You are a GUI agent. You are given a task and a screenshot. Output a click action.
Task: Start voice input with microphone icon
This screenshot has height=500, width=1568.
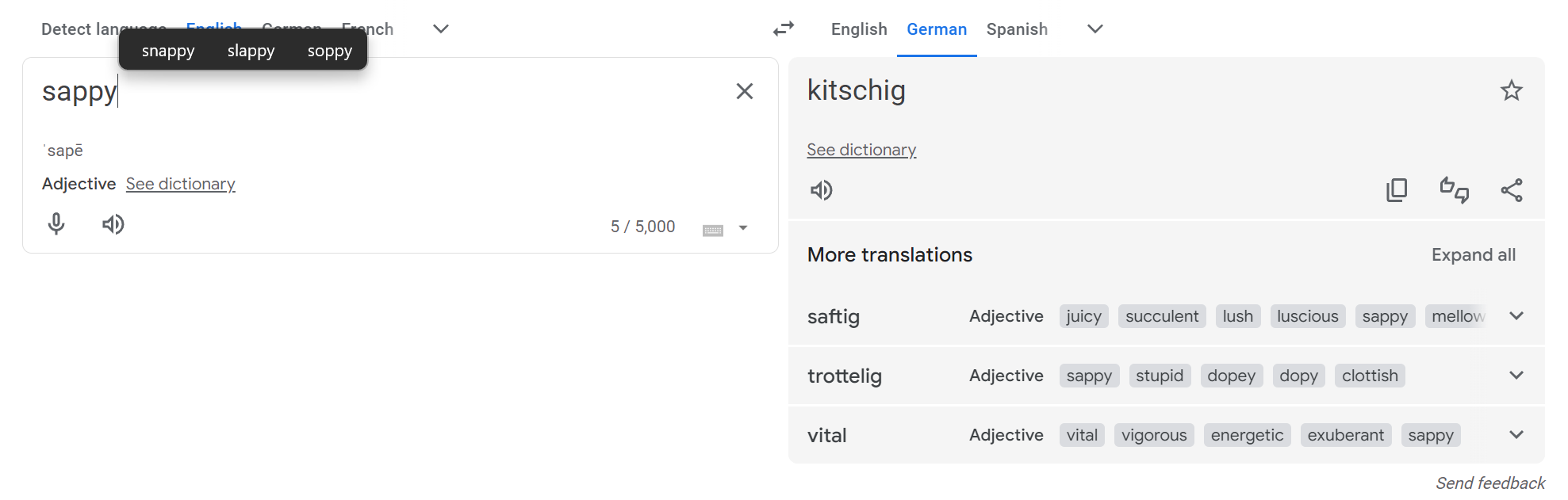tap(56, 224)
